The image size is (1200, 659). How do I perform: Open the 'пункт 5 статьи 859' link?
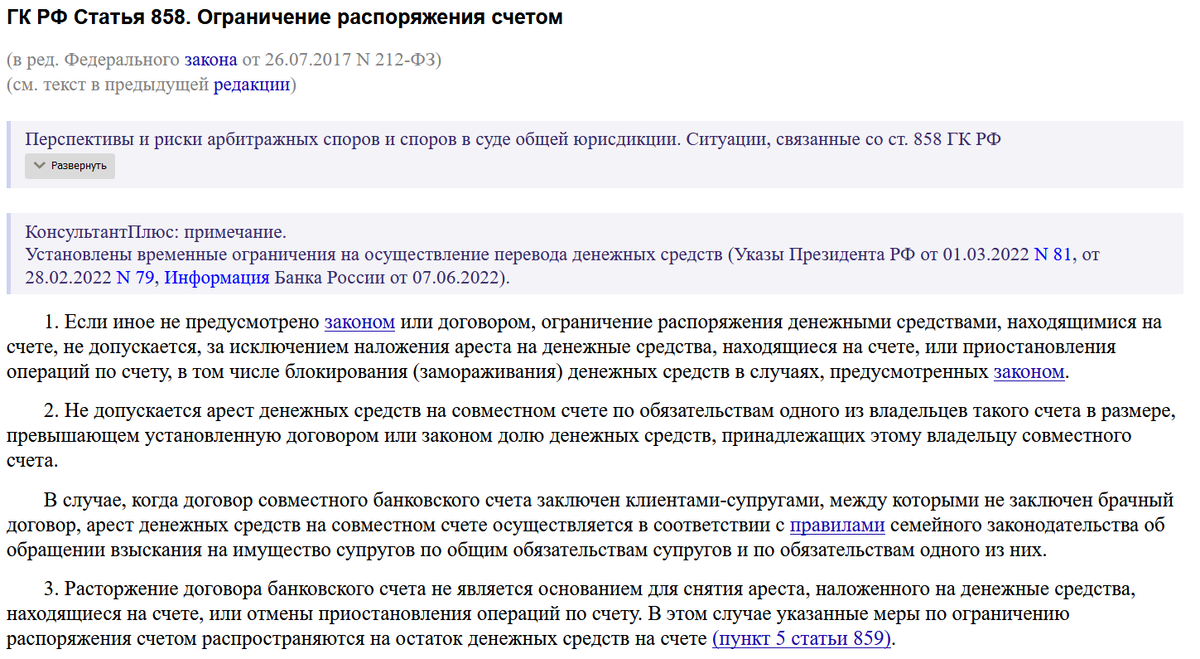coord(802,638)
